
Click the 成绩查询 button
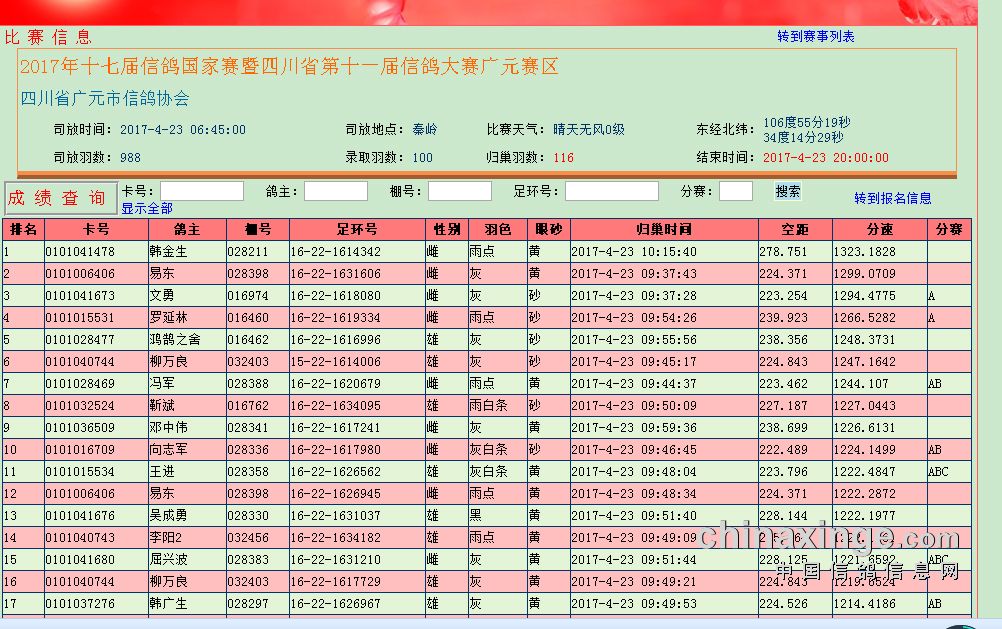pos(58,198)
